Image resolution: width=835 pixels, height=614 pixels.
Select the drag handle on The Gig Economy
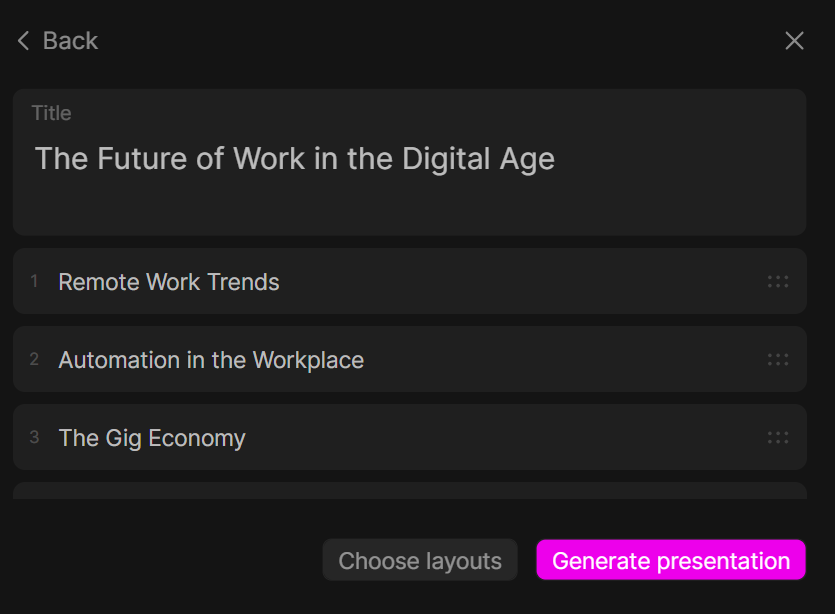(x=778, y=438)
